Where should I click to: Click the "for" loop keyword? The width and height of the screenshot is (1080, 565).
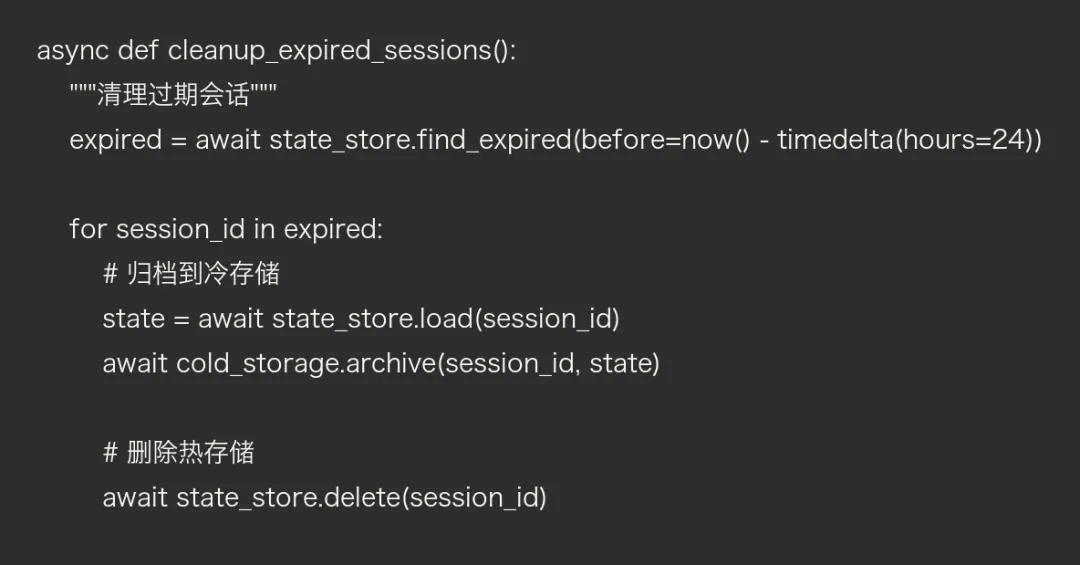tap(88, 229)
